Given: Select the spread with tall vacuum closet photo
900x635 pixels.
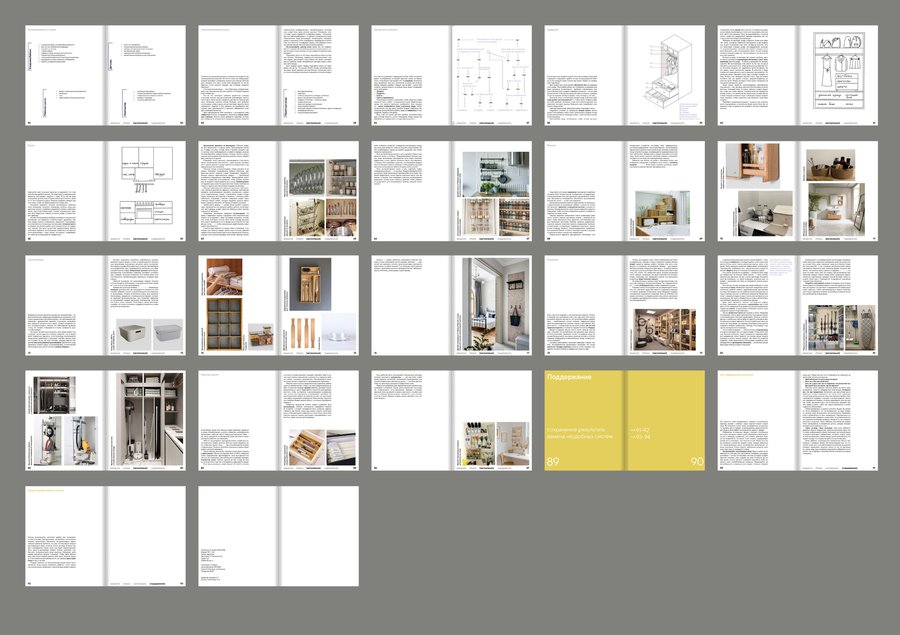Looking at the screenshot, I should pos(106,420).
